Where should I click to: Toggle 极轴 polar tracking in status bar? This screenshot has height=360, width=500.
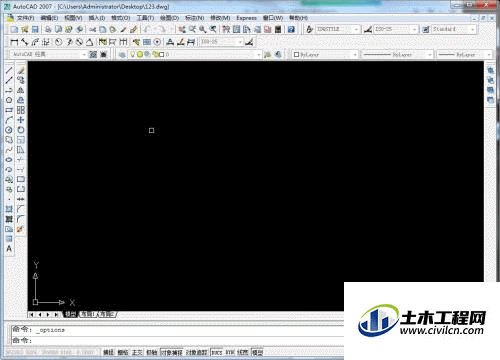pyautogui.click(x=152, y=352)
